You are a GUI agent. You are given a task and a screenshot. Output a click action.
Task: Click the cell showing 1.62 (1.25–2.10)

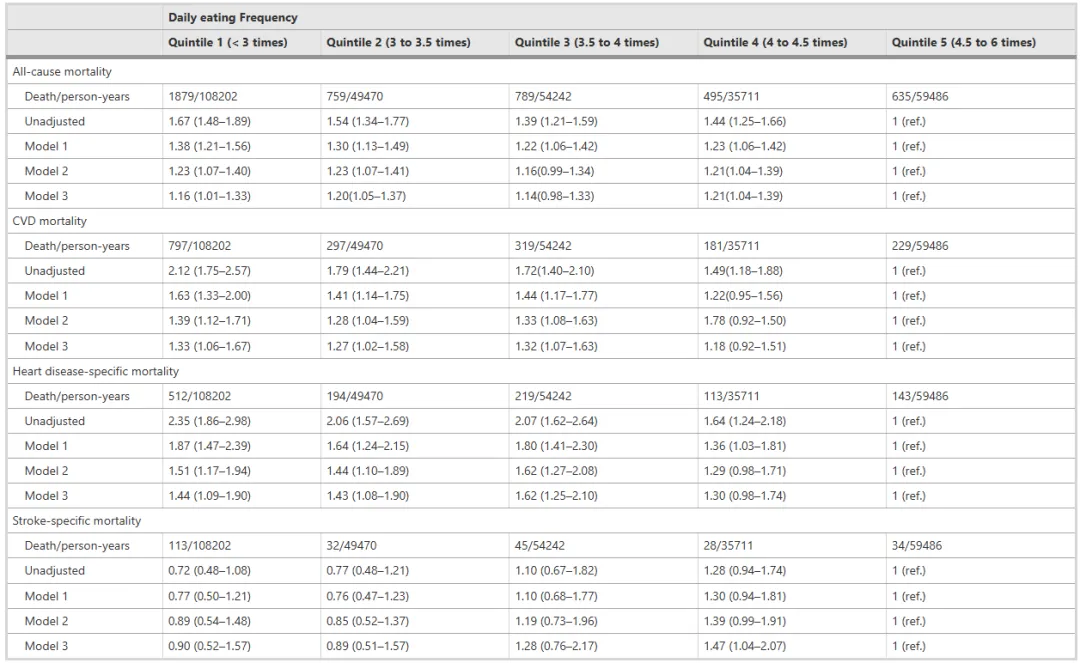(603, 496)
